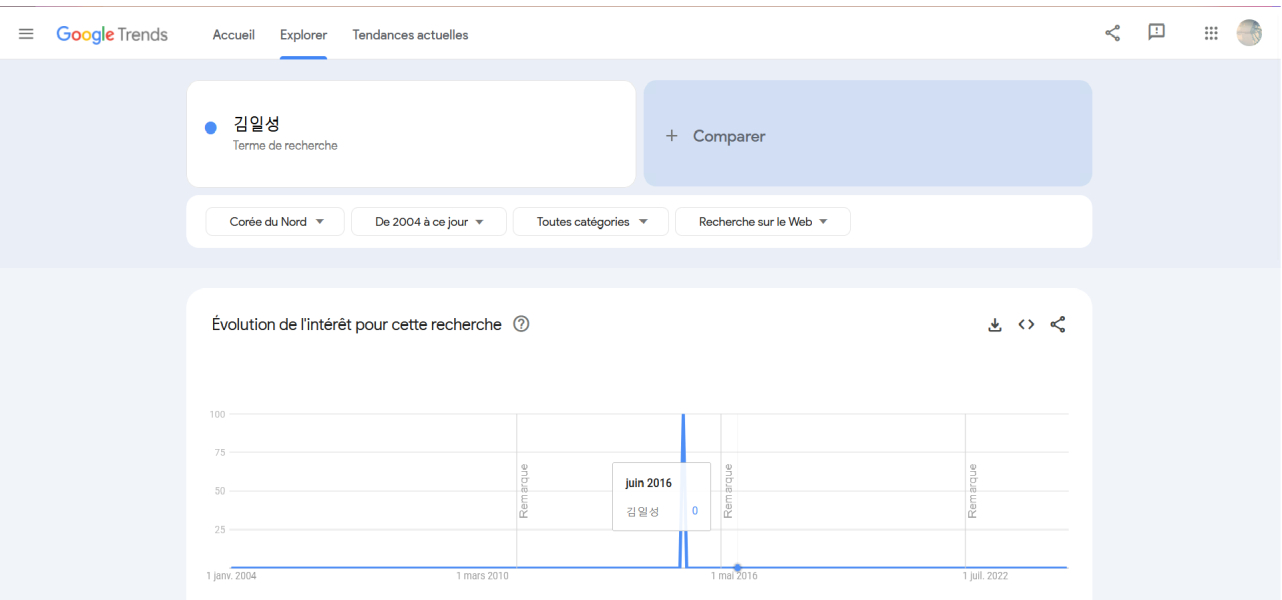Expand the Toutes catégories dropdown
The image size is (1282, 600).
[591, 222]
